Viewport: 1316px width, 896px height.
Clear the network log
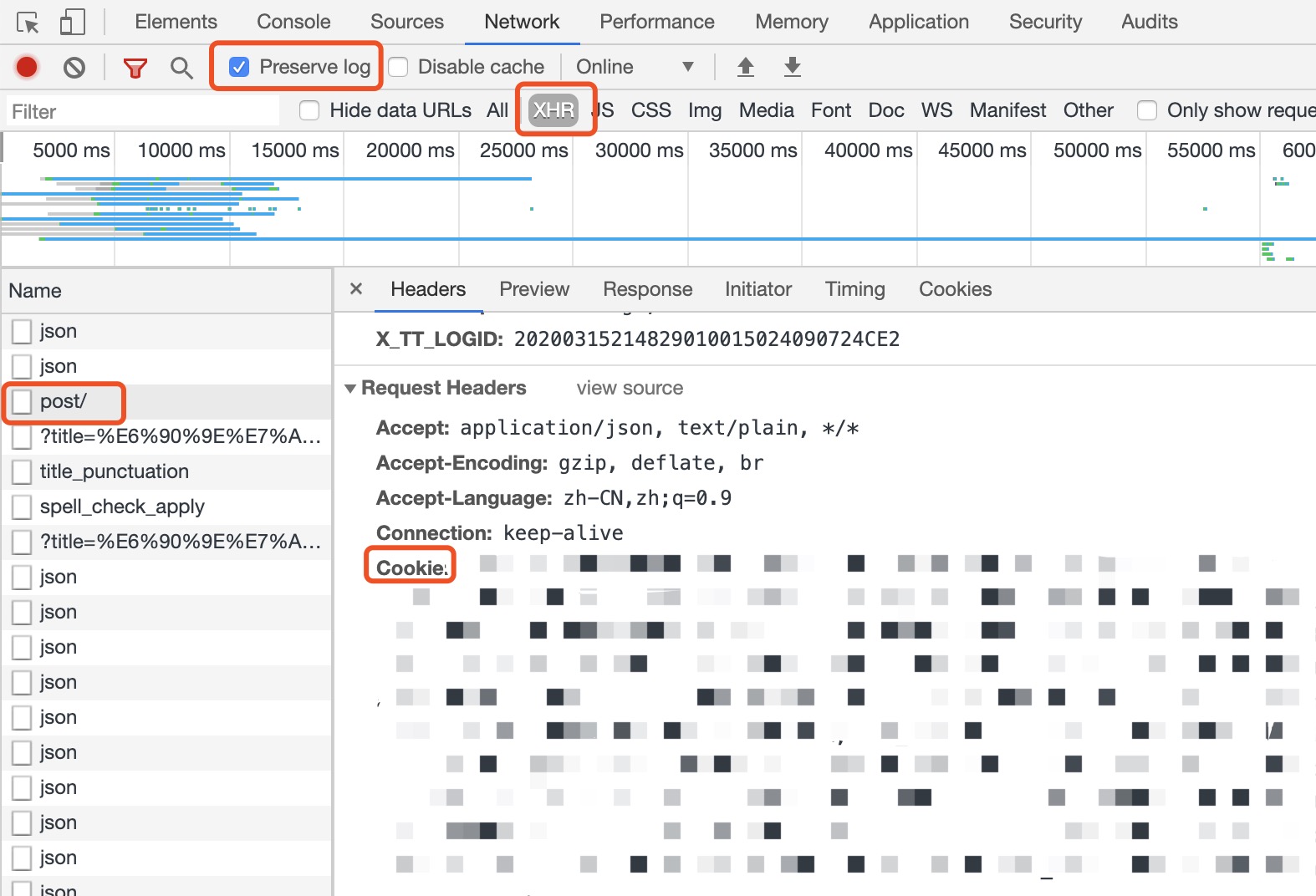(x=74, y=67)
